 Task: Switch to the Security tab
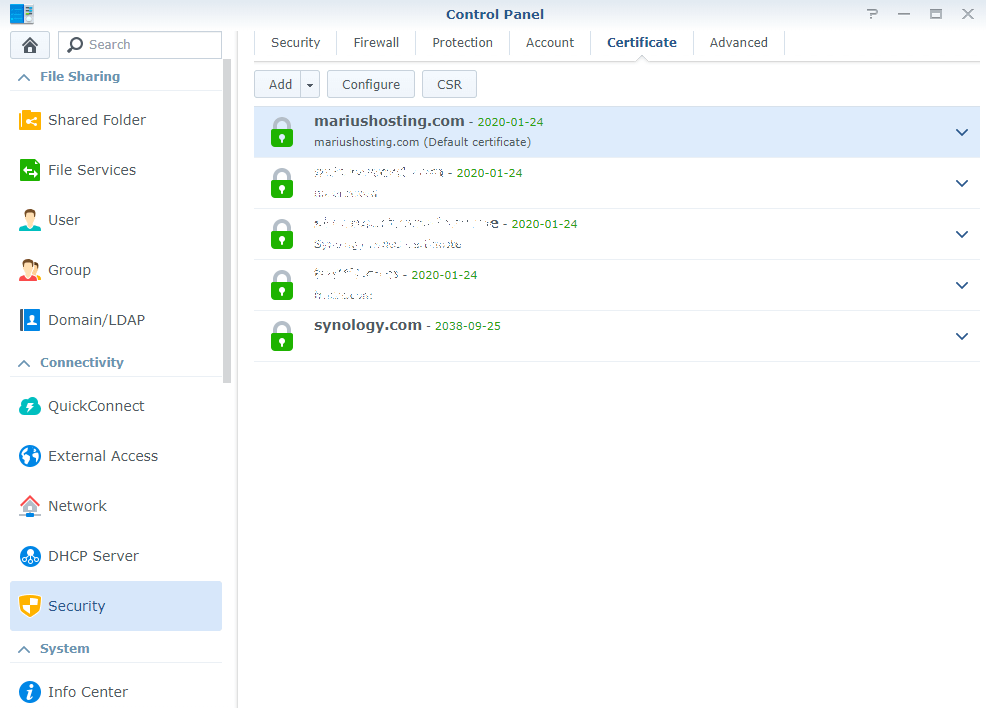[295, 43]
